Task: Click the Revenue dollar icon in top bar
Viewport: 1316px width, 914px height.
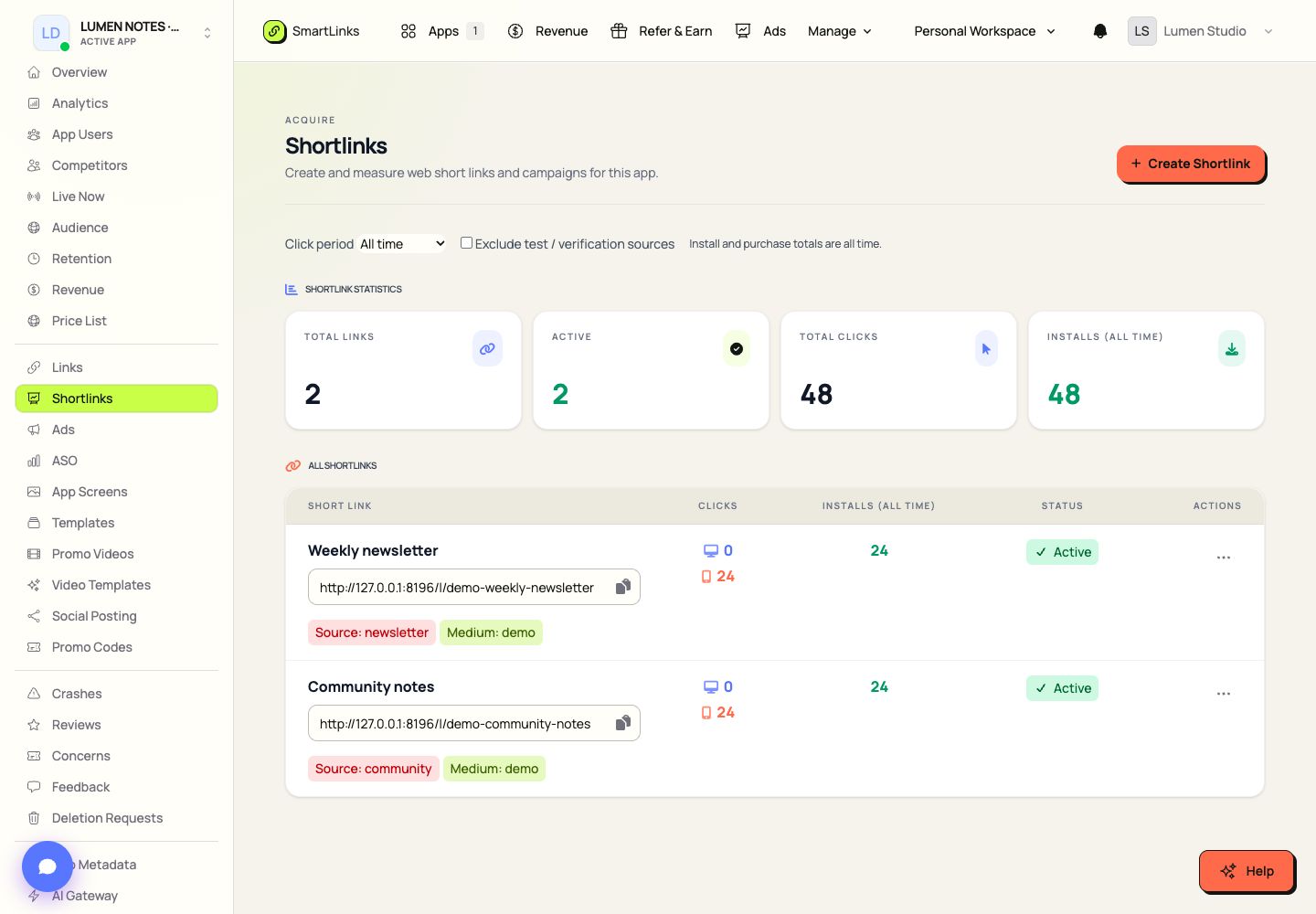Action: point(515,31)
